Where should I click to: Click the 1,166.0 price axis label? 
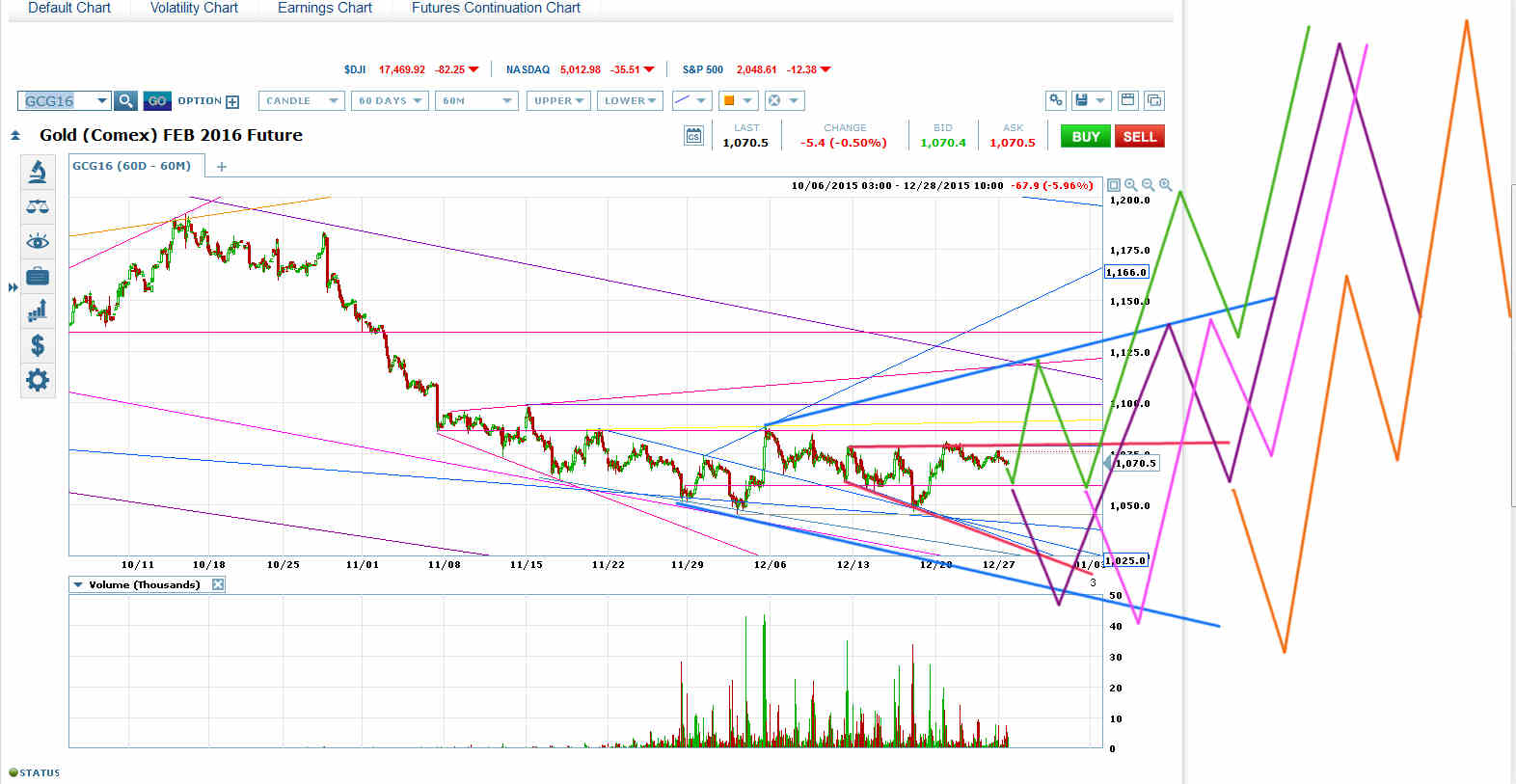click(x=1126, y=272)
